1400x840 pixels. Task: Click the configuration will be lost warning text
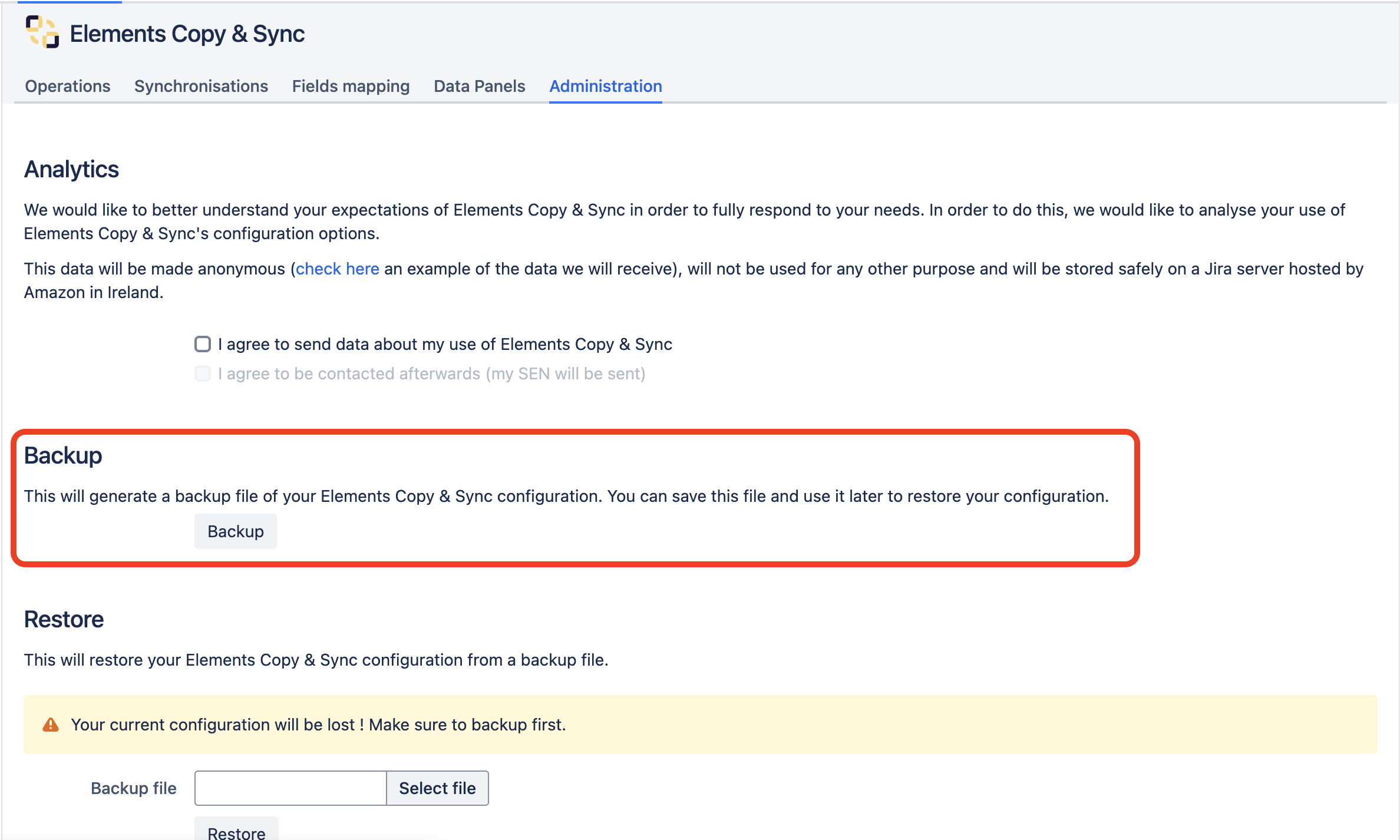coord(318,725)
